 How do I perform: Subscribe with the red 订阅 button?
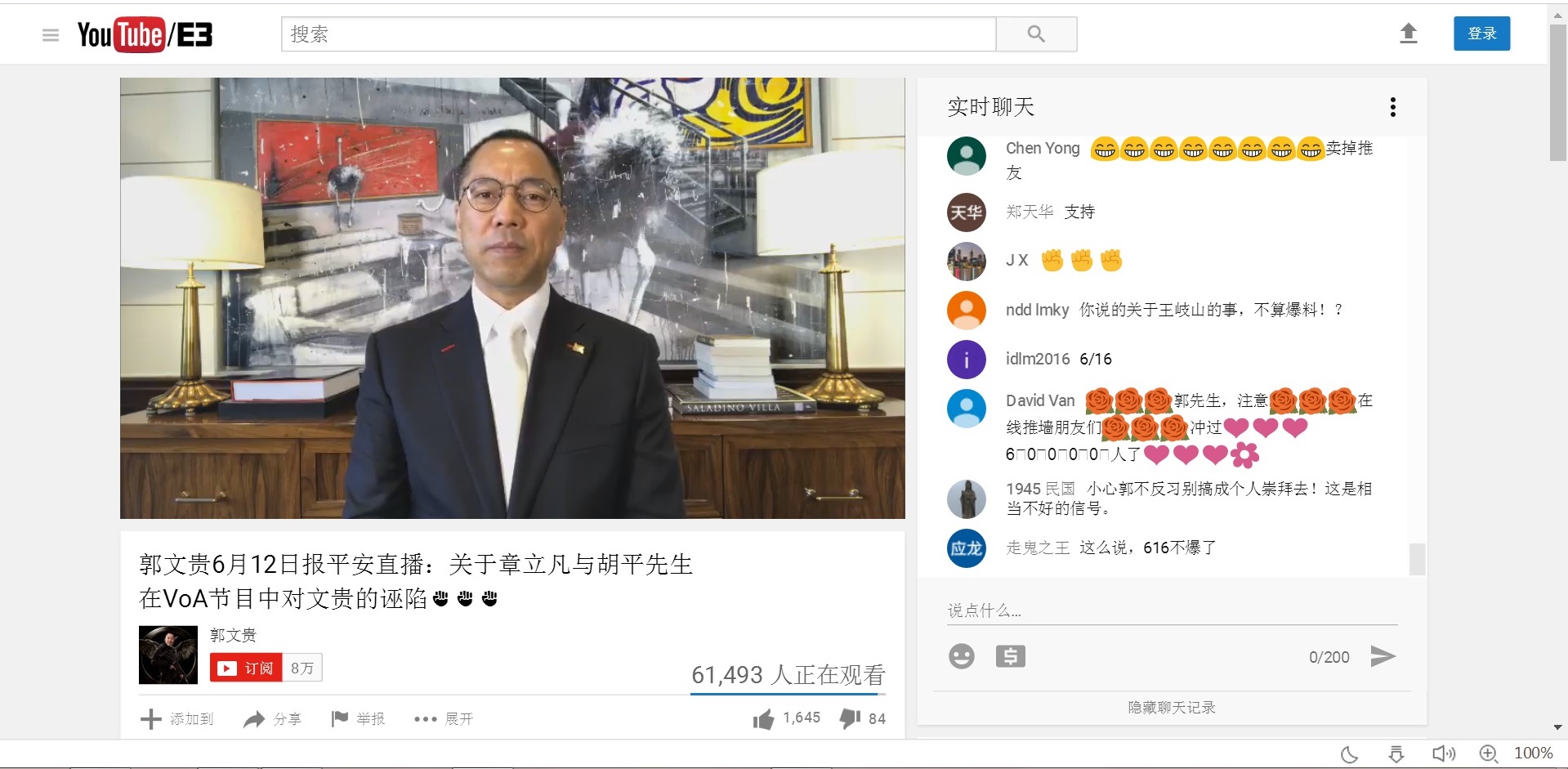[x=246, y=668]
